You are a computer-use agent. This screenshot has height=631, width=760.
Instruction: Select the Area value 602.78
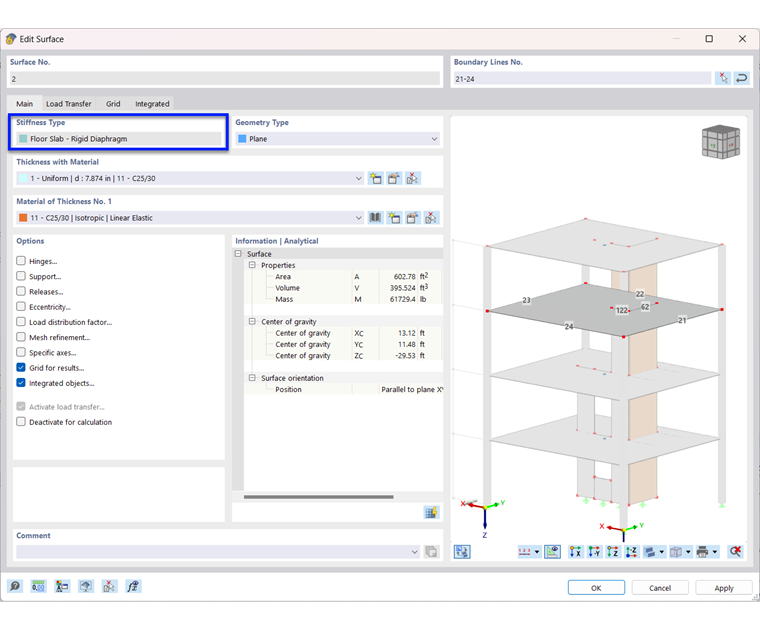click(x=404, y=277)
